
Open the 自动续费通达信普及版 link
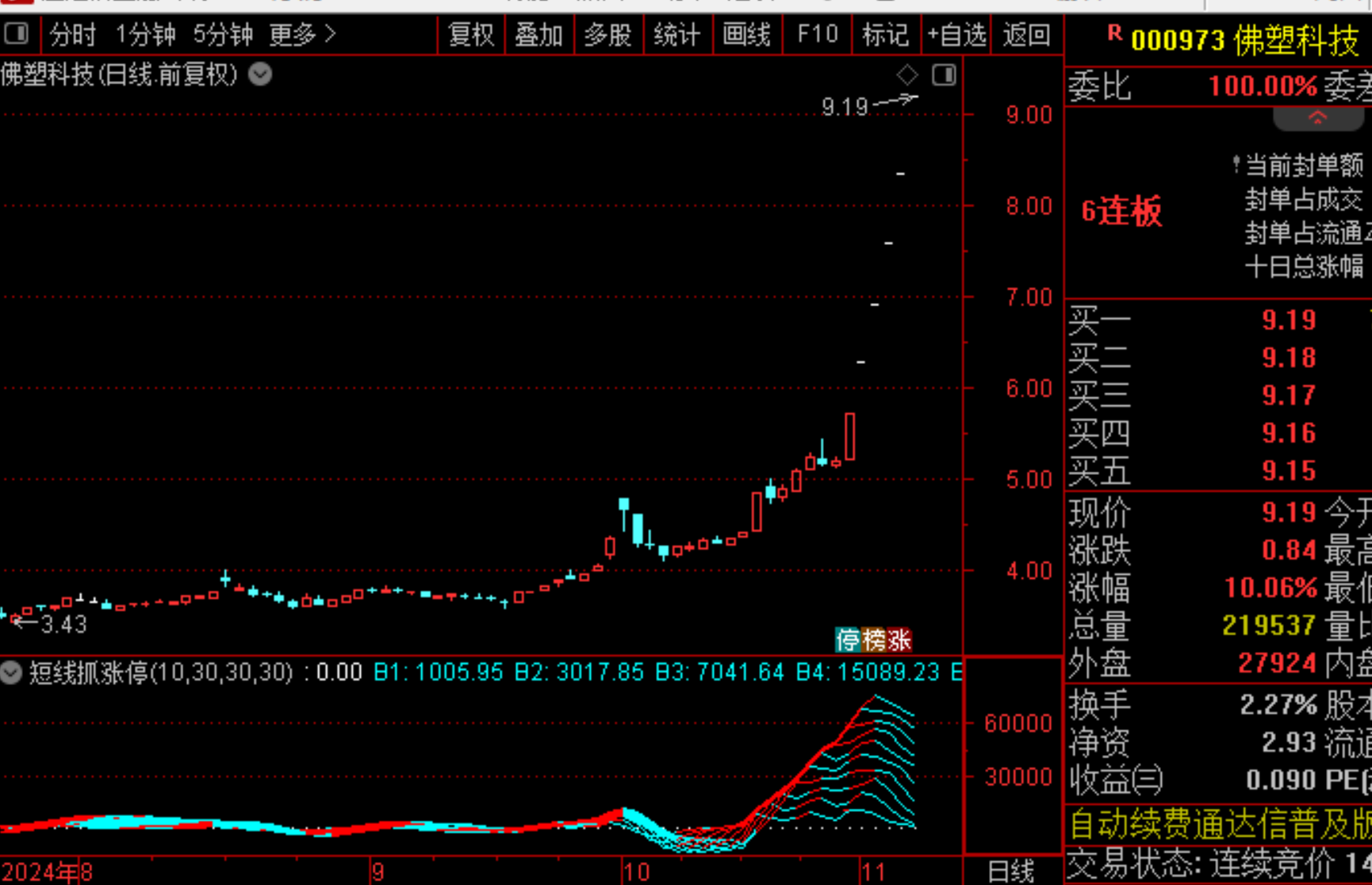1214,826
